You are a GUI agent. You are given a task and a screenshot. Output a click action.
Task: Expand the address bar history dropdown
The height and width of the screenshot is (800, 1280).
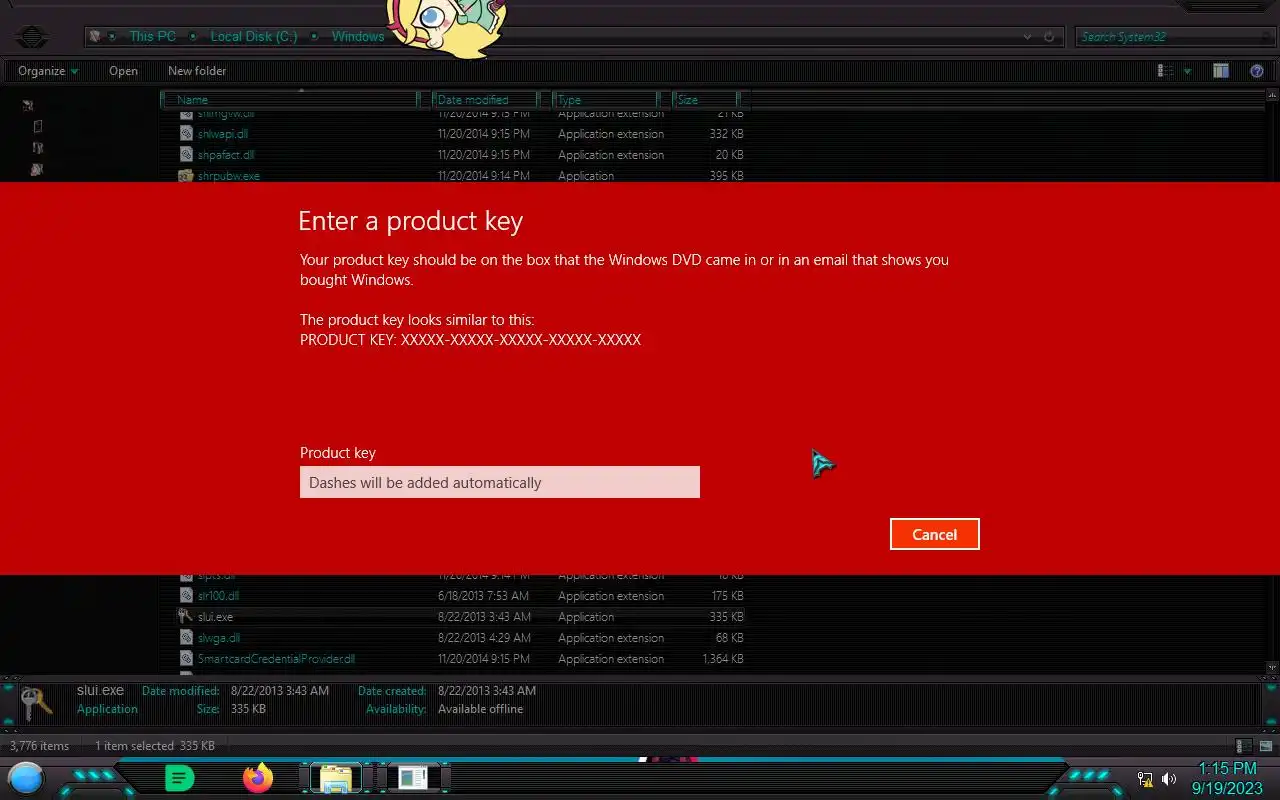[x=1027, y=37]
